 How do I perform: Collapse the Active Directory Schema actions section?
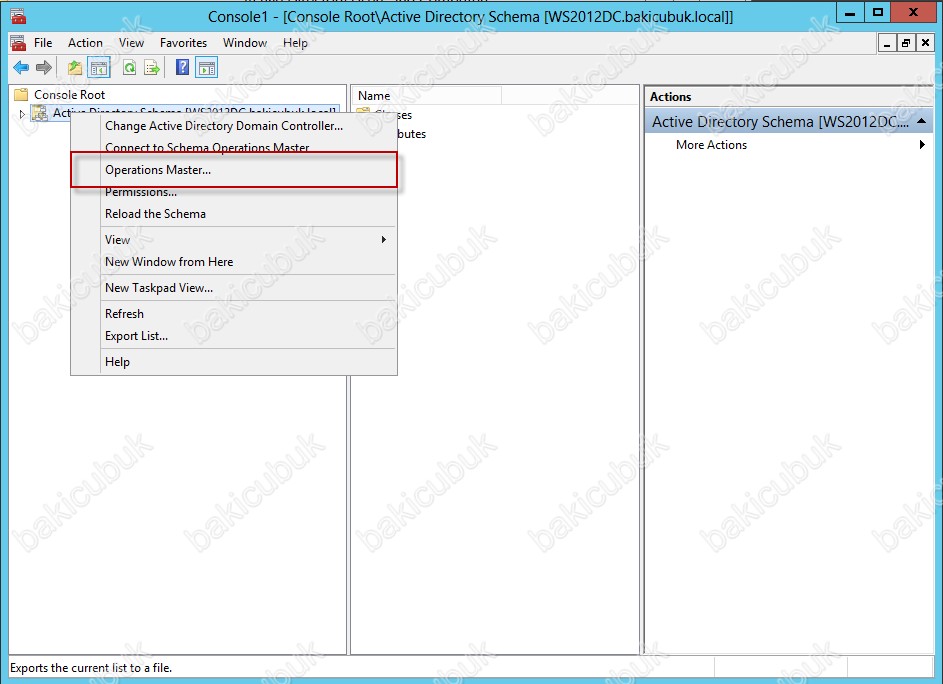[921, 122]
